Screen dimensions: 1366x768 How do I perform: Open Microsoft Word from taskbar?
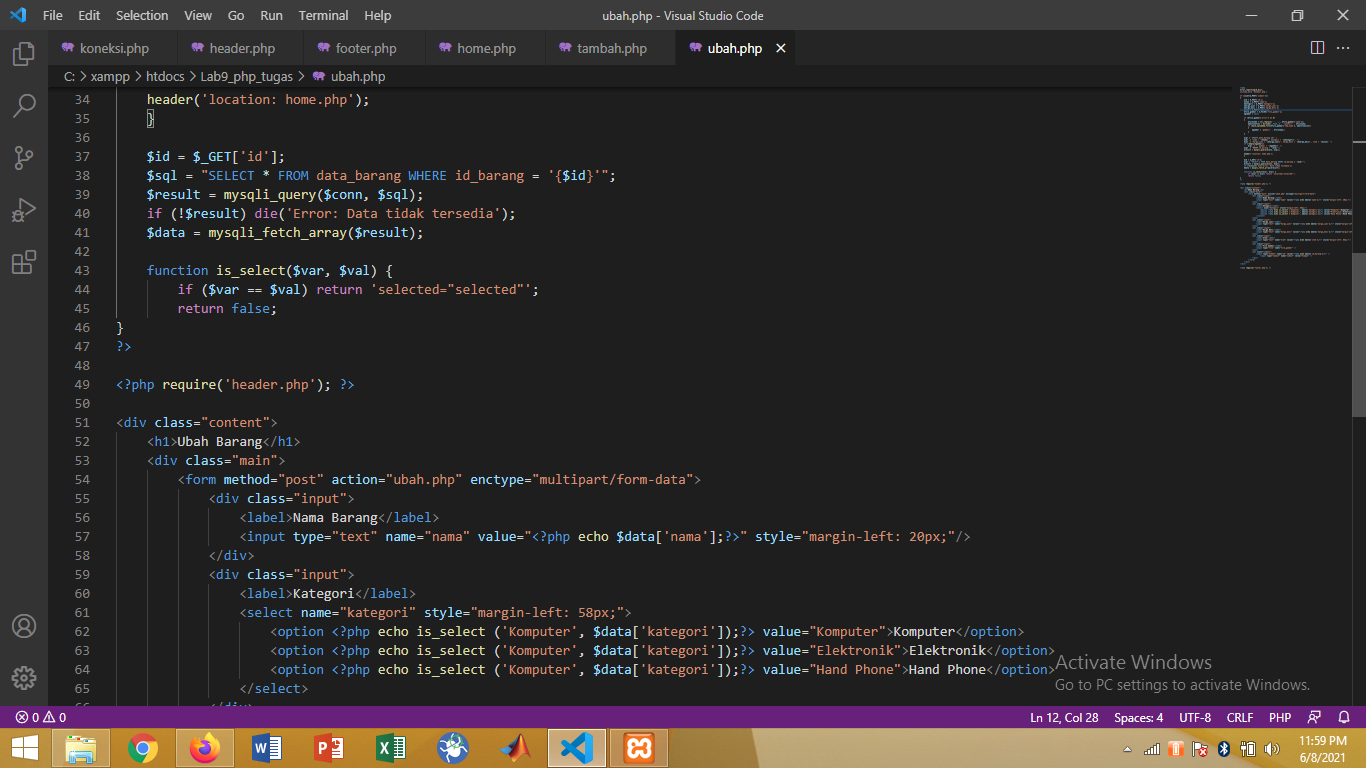267,748
